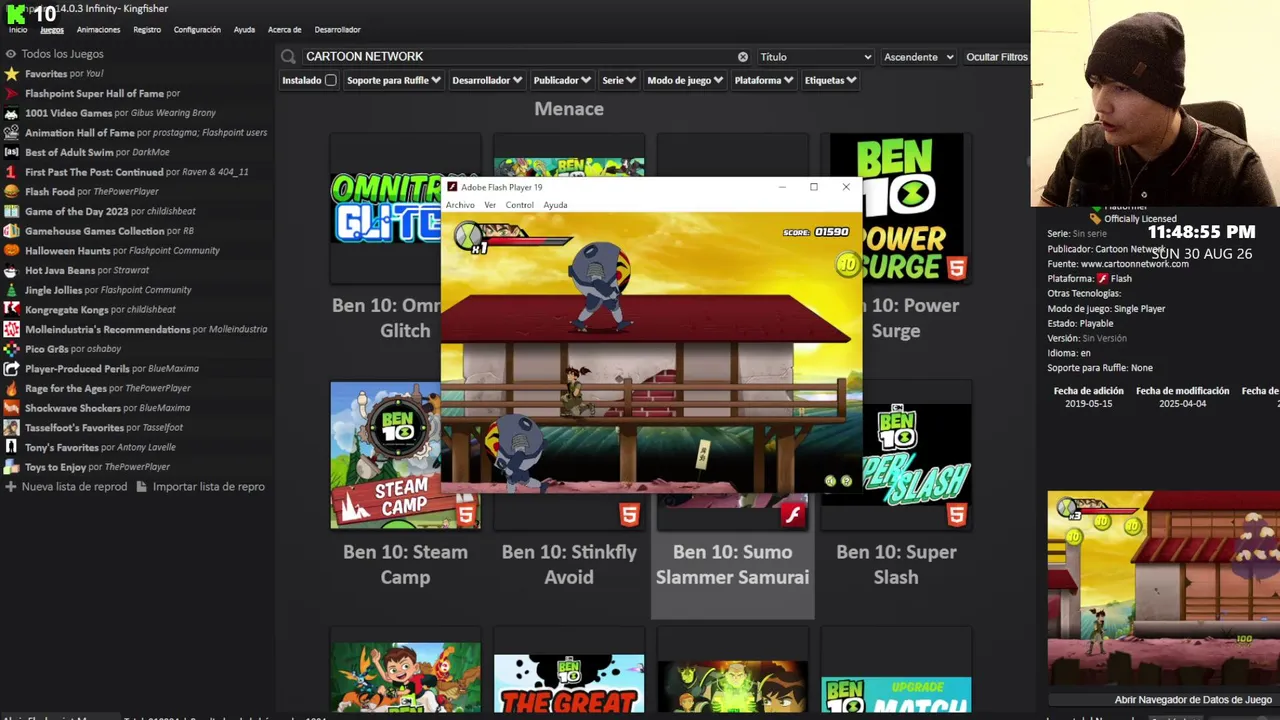
Task: Click Abrir Navegador de Datos de Juego
Action: pos(1193,700)
